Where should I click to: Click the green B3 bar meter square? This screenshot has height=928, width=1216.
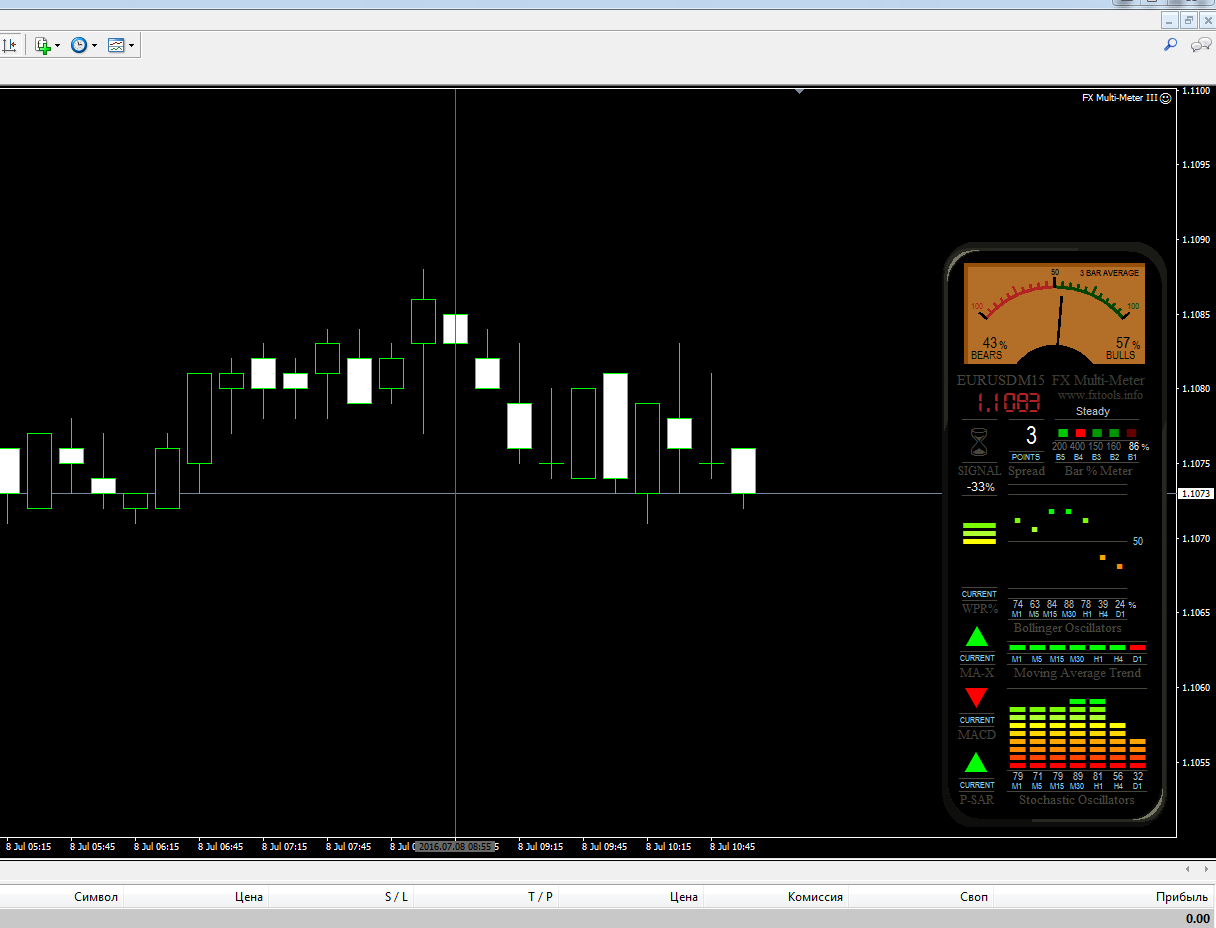pyautogui.click(x=1097, y=433)
